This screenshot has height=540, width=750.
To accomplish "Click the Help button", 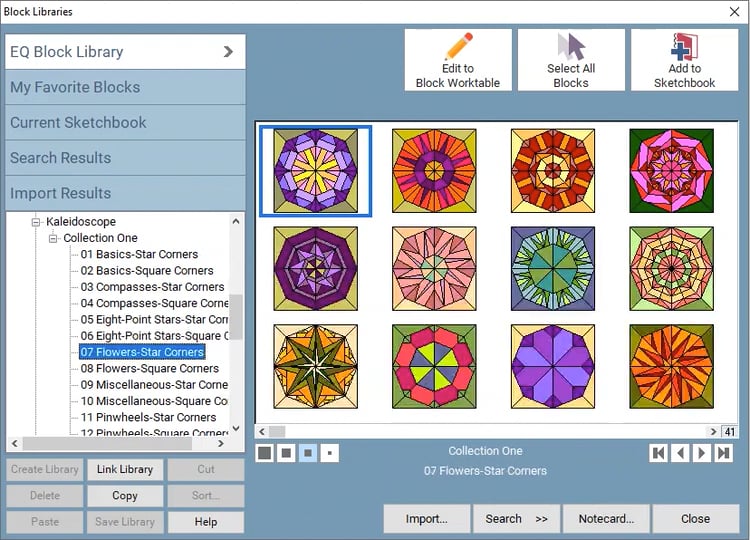I will coord(206,522).
